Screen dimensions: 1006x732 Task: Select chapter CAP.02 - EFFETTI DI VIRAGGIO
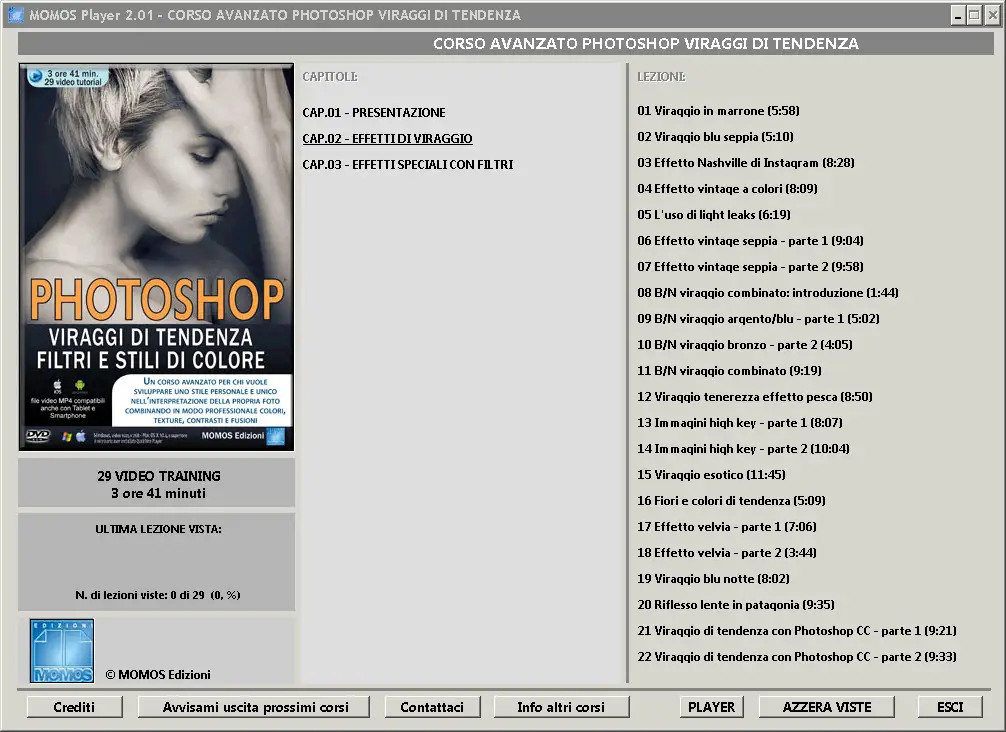click(x=387, y=139)
